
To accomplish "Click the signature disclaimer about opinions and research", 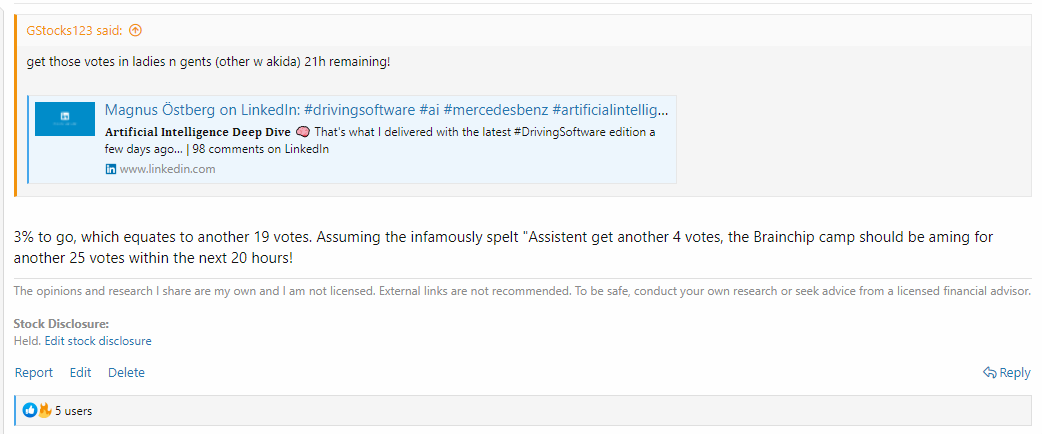I will [522, 291].
